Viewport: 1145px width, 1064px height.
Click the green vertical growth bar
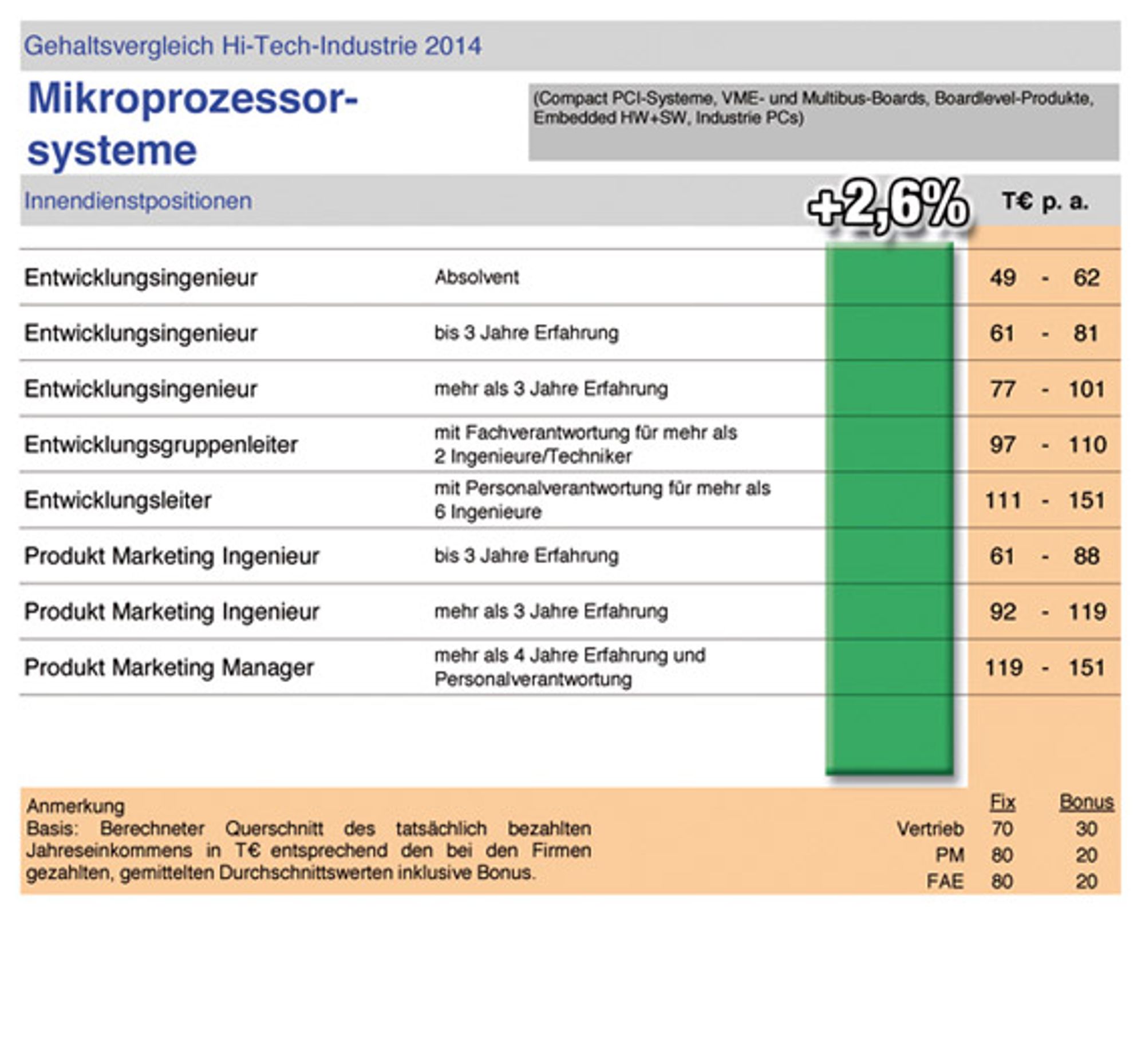[x=889, y=508]
